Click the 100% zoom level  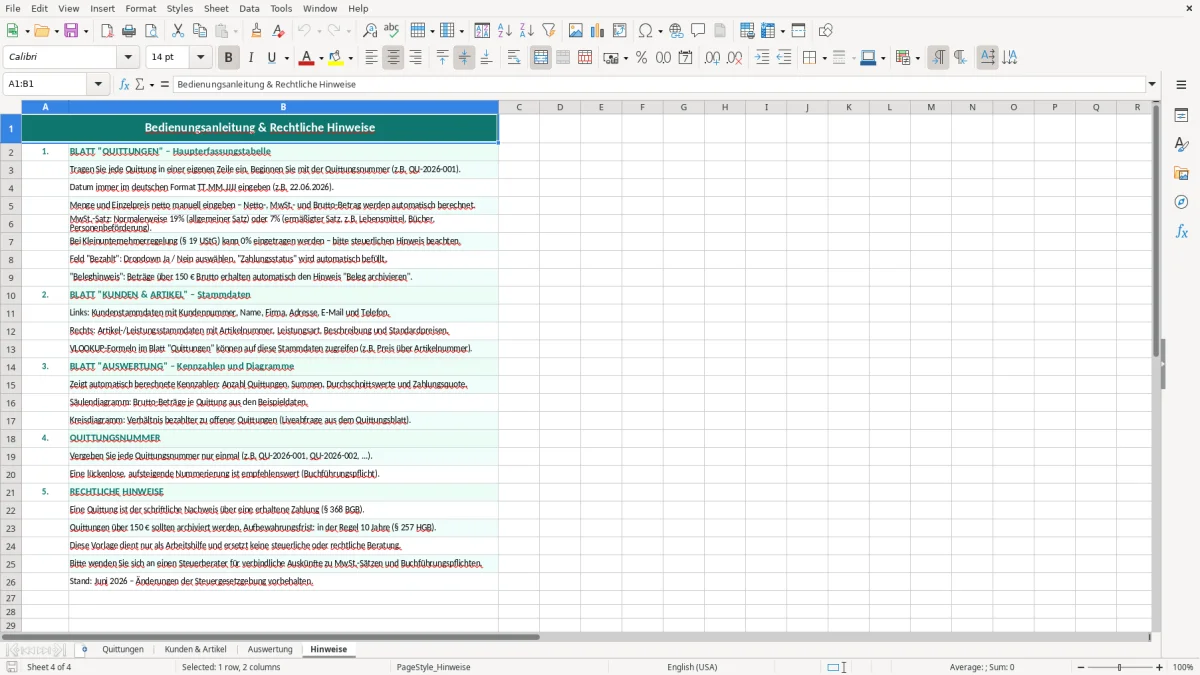pyautogui.click(x=1183, y=667)
